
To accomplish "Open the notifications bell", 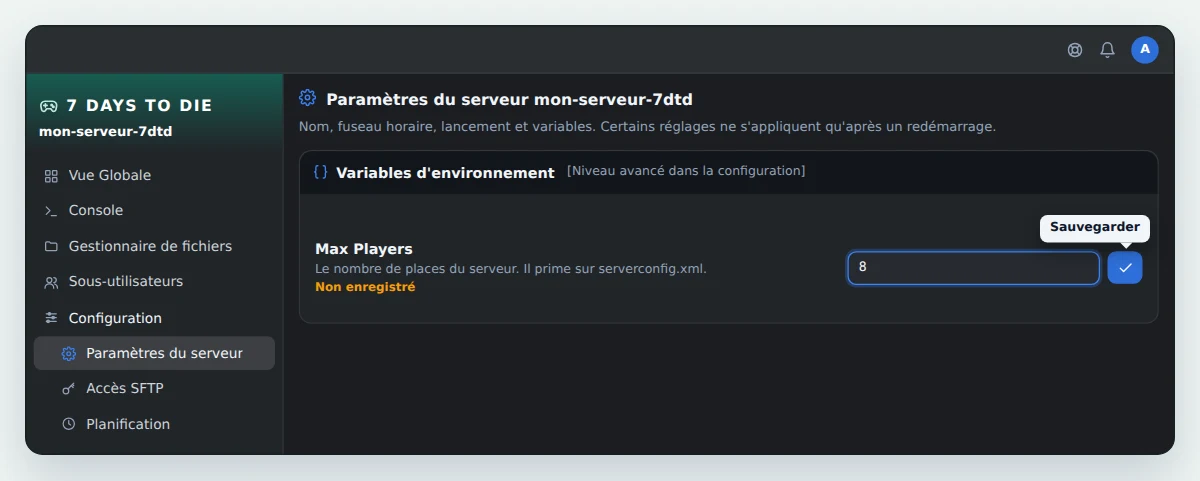I will [1107, 50].
